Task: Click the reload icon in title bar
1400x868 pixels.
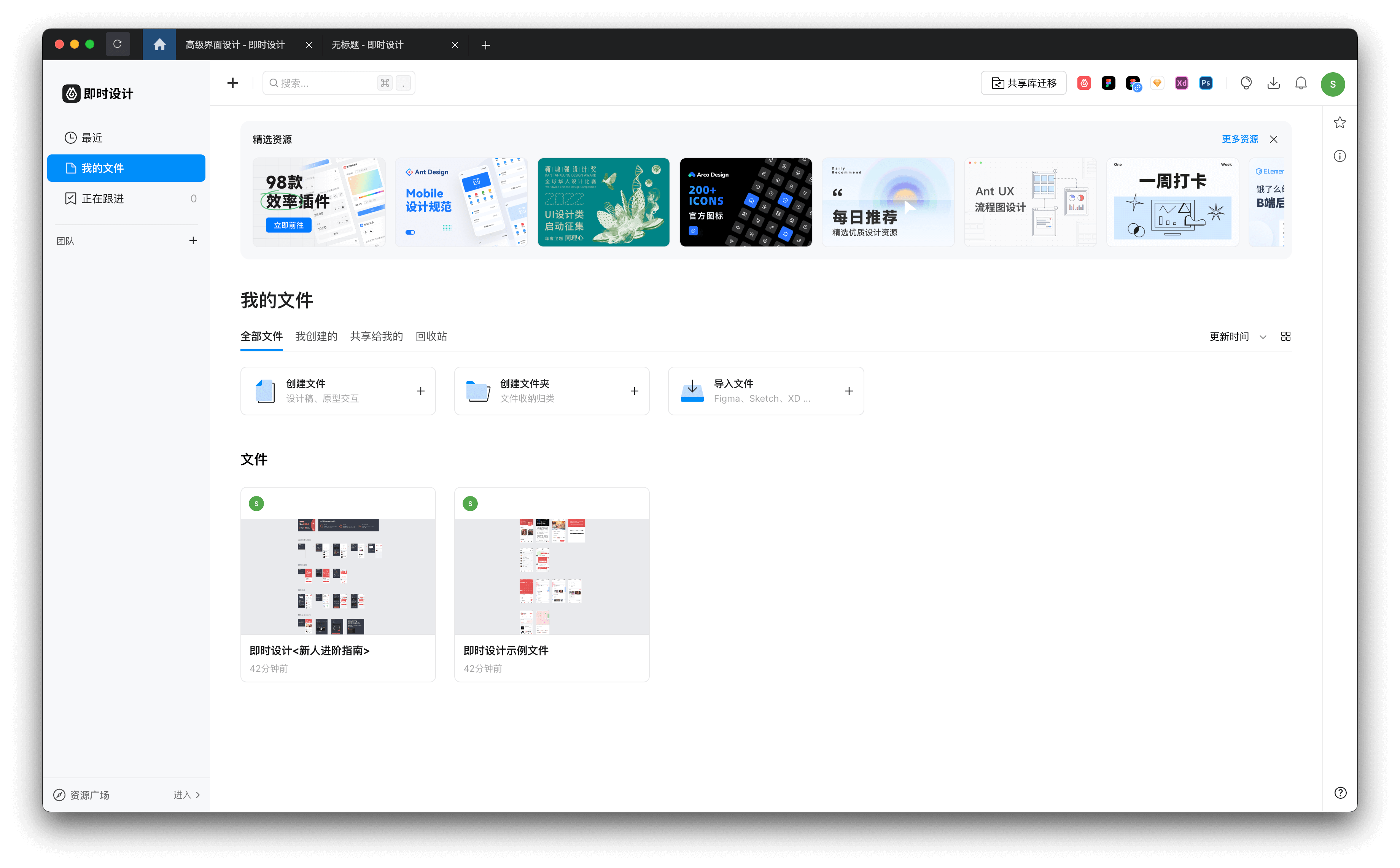Action: (x=117, y=44)
